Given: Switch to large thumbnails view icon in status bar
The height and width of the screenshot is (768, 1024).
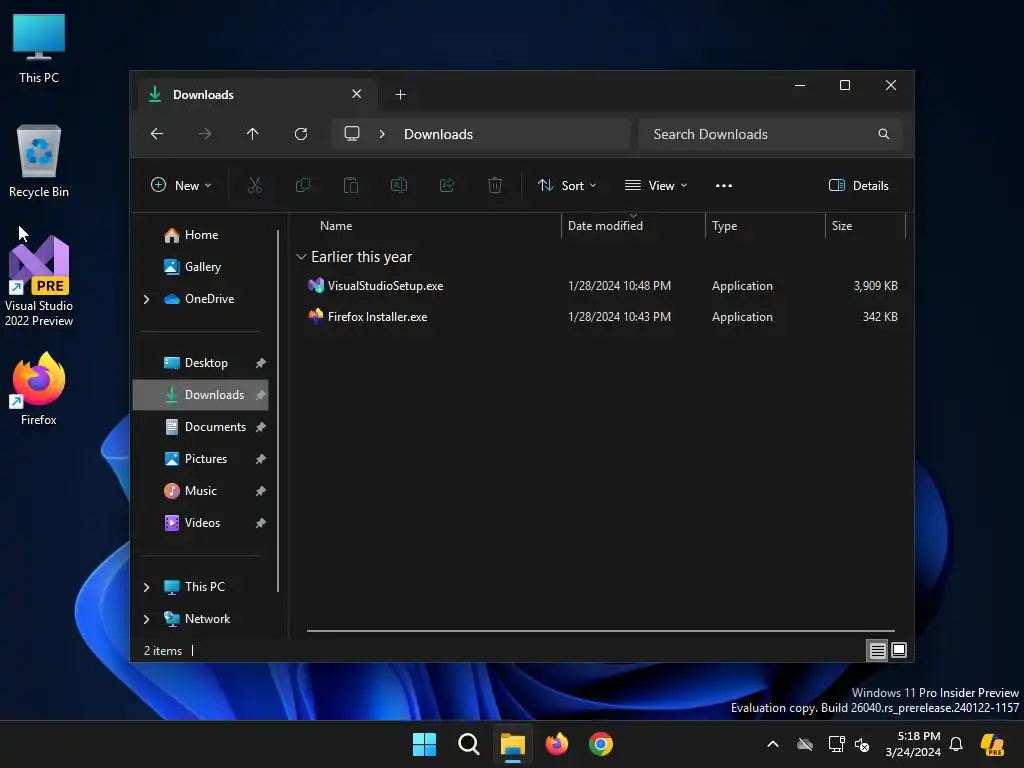Looking at the screenshot, I should 899,650.
